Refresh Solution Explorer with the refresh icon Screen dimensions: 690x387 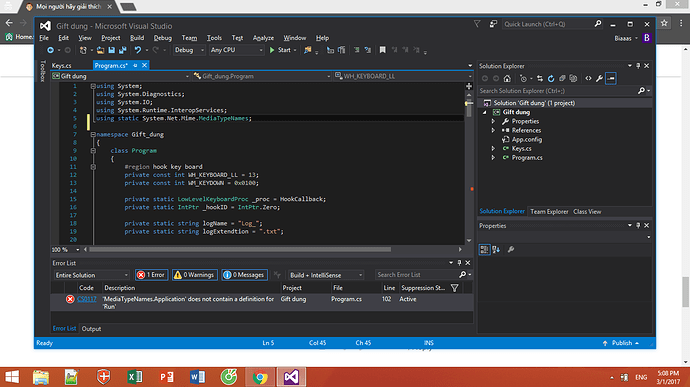tap(551, 78)
